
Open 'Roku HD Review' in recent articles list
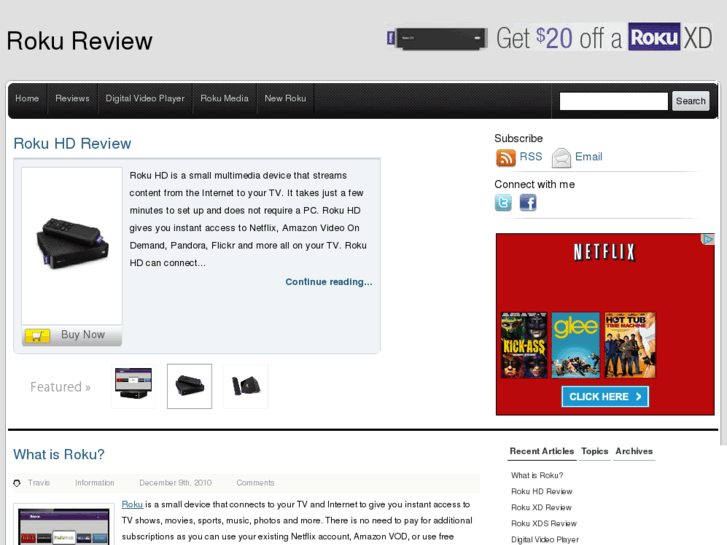click(x=542, y=491)
